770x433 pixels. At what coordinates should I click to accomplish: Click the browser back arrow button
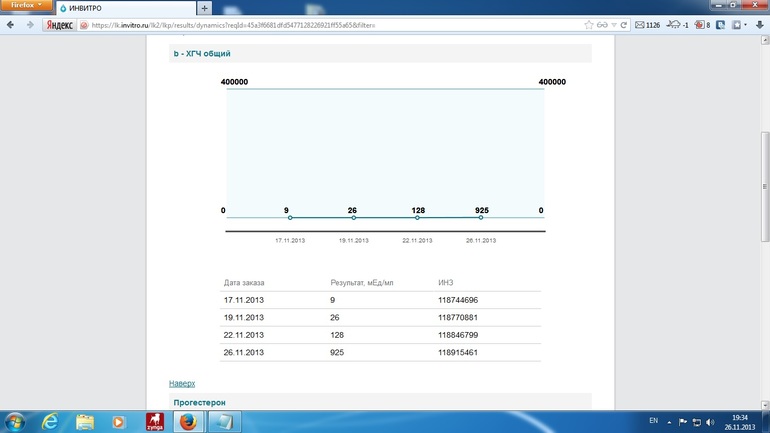pos(10,25)
